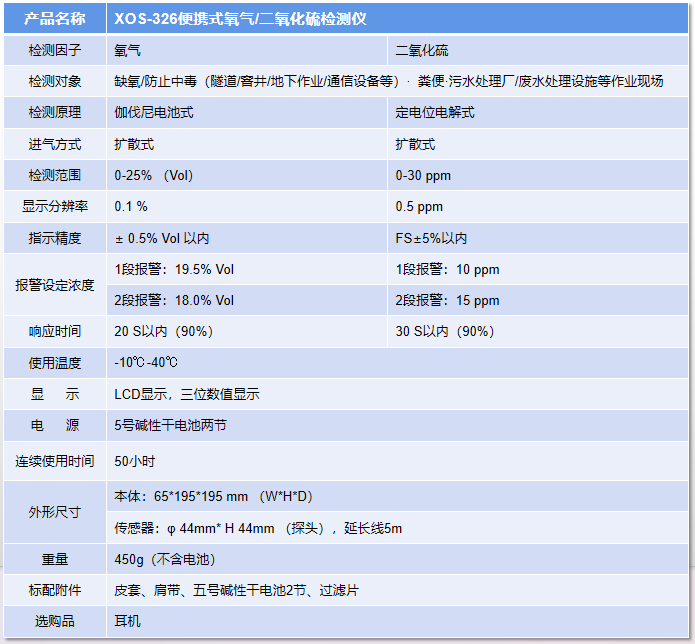
Task: Select the -10℃-40℃ temperature value
Action: [x=146, y=363]
